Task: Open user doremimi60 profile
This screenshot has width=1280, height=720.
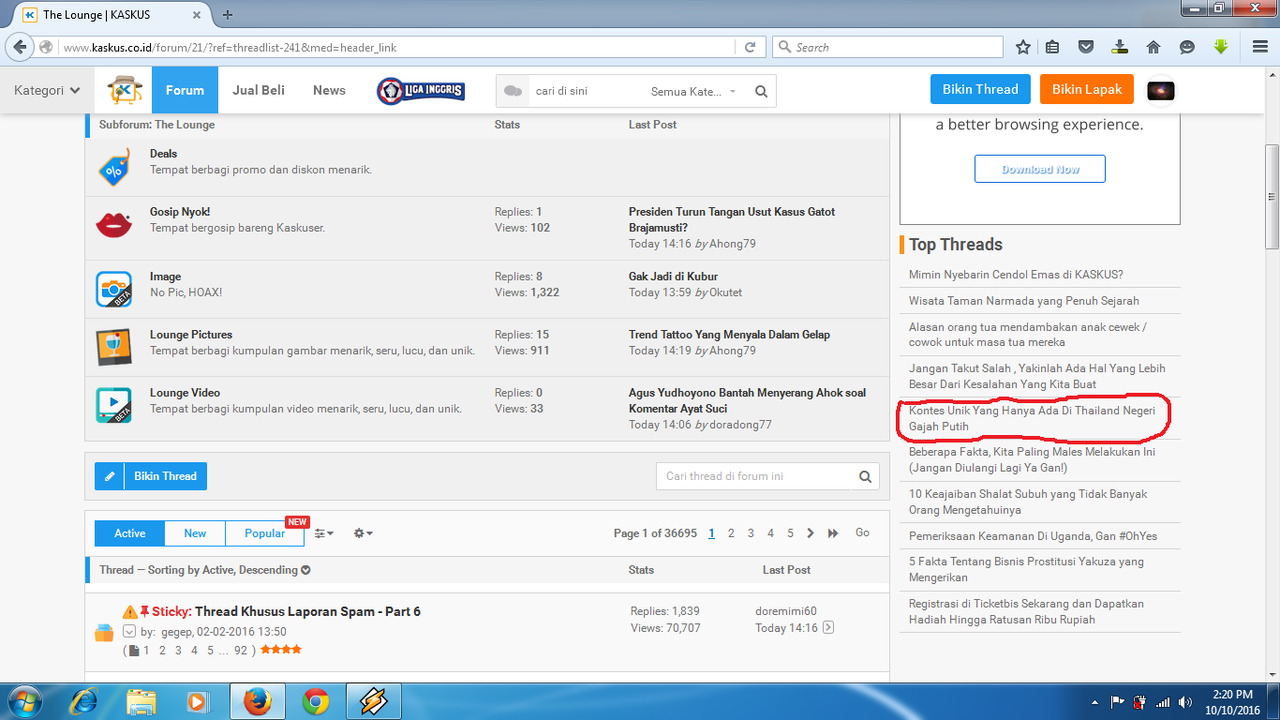Action: pyautogui.click(x=786, y=611)
